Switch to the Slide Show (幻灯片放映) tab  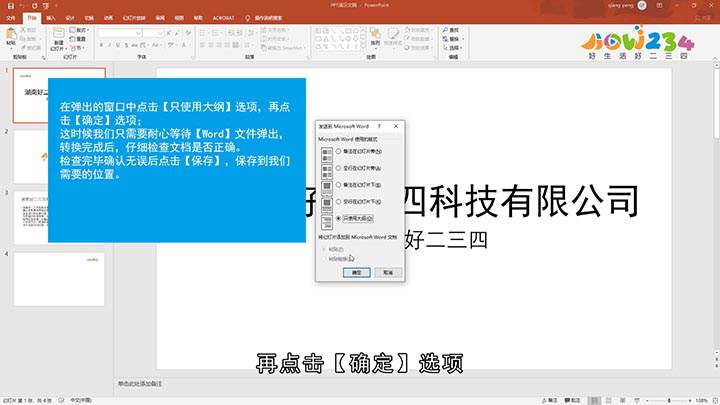pyautogui.click(x=134, y=18)
